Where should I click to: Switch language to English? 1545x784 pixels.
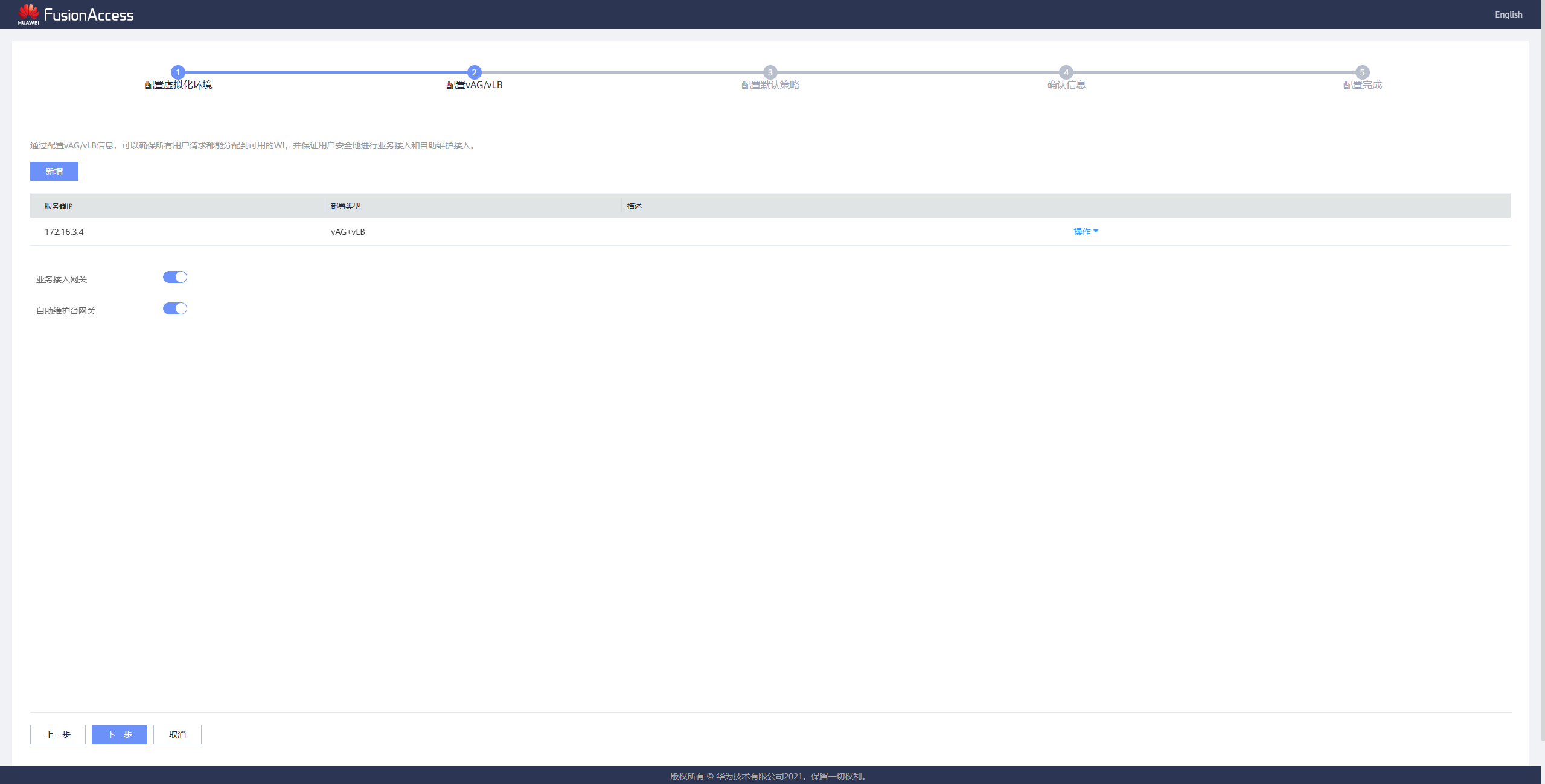click(1508, 14)
